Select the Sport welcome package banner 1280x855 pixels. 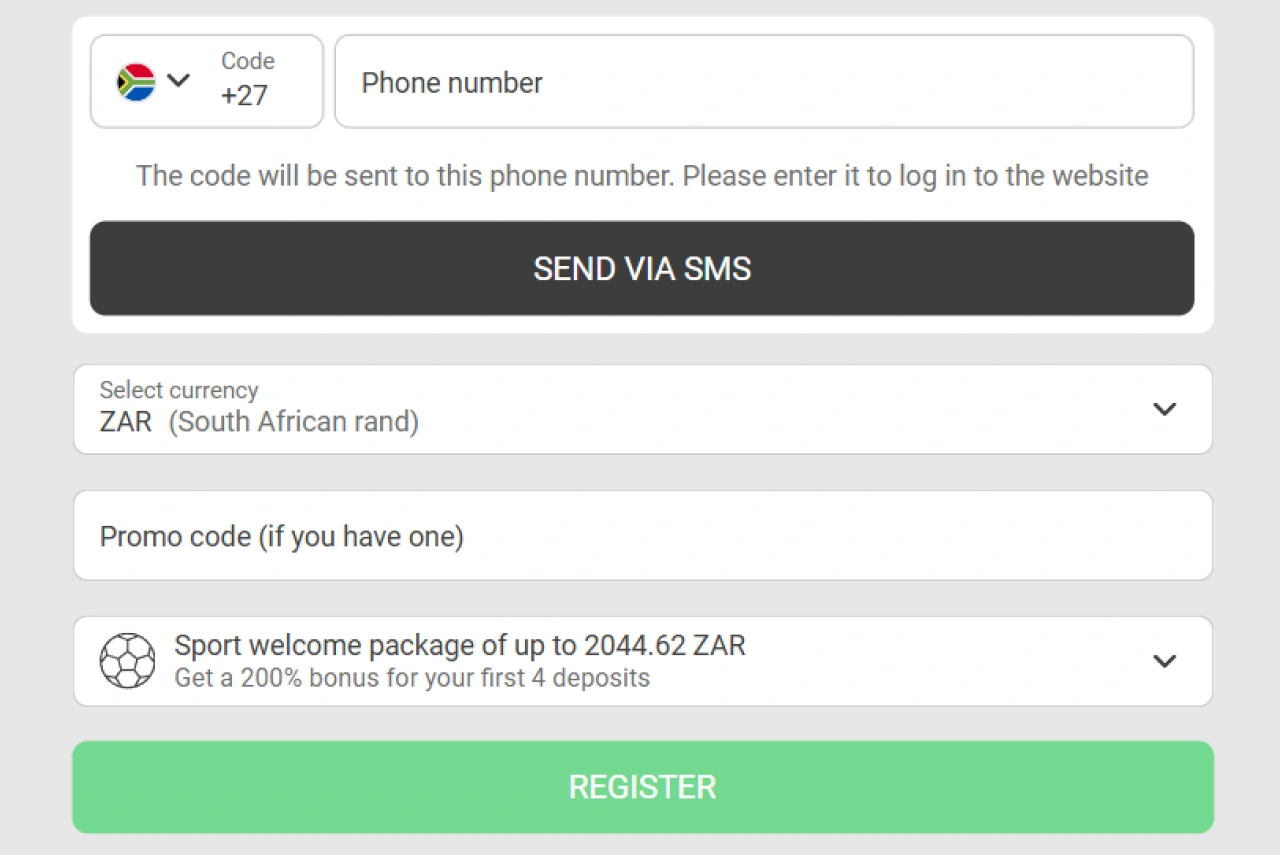(642, 661)
